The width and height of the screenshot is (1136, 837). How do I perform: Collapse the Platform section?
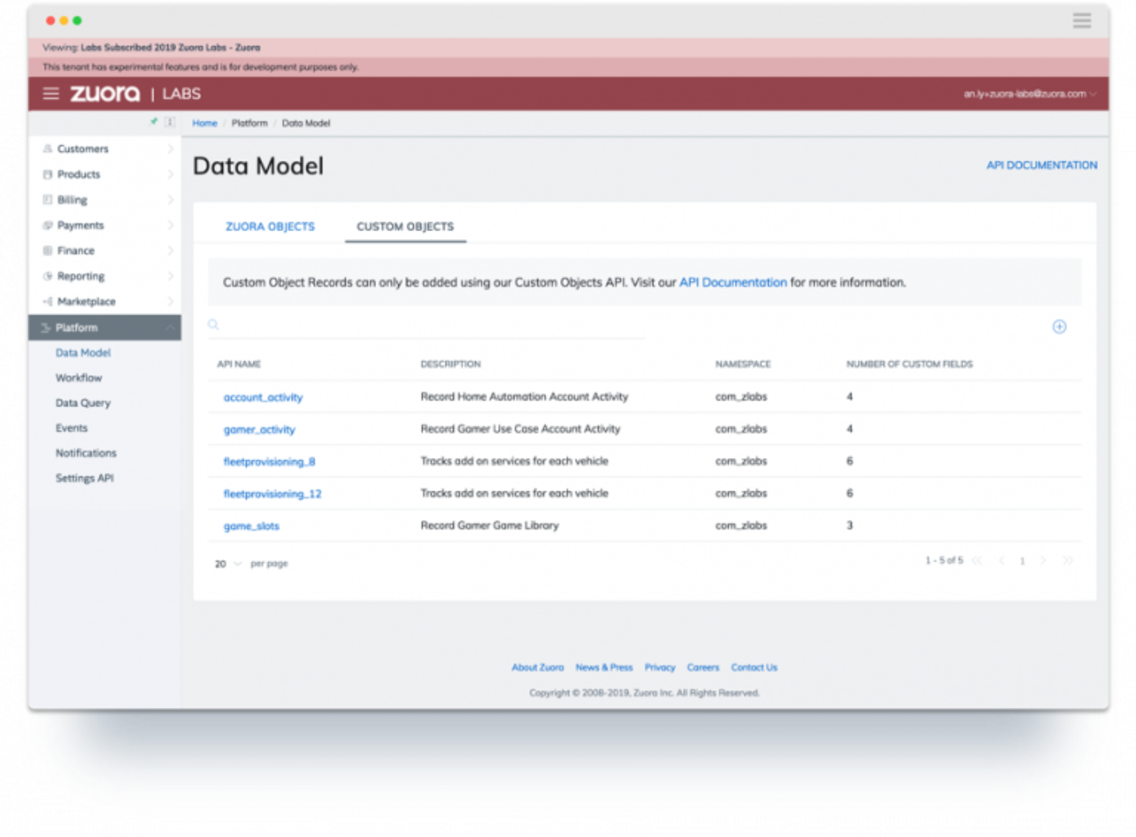(x=170, y=328)
